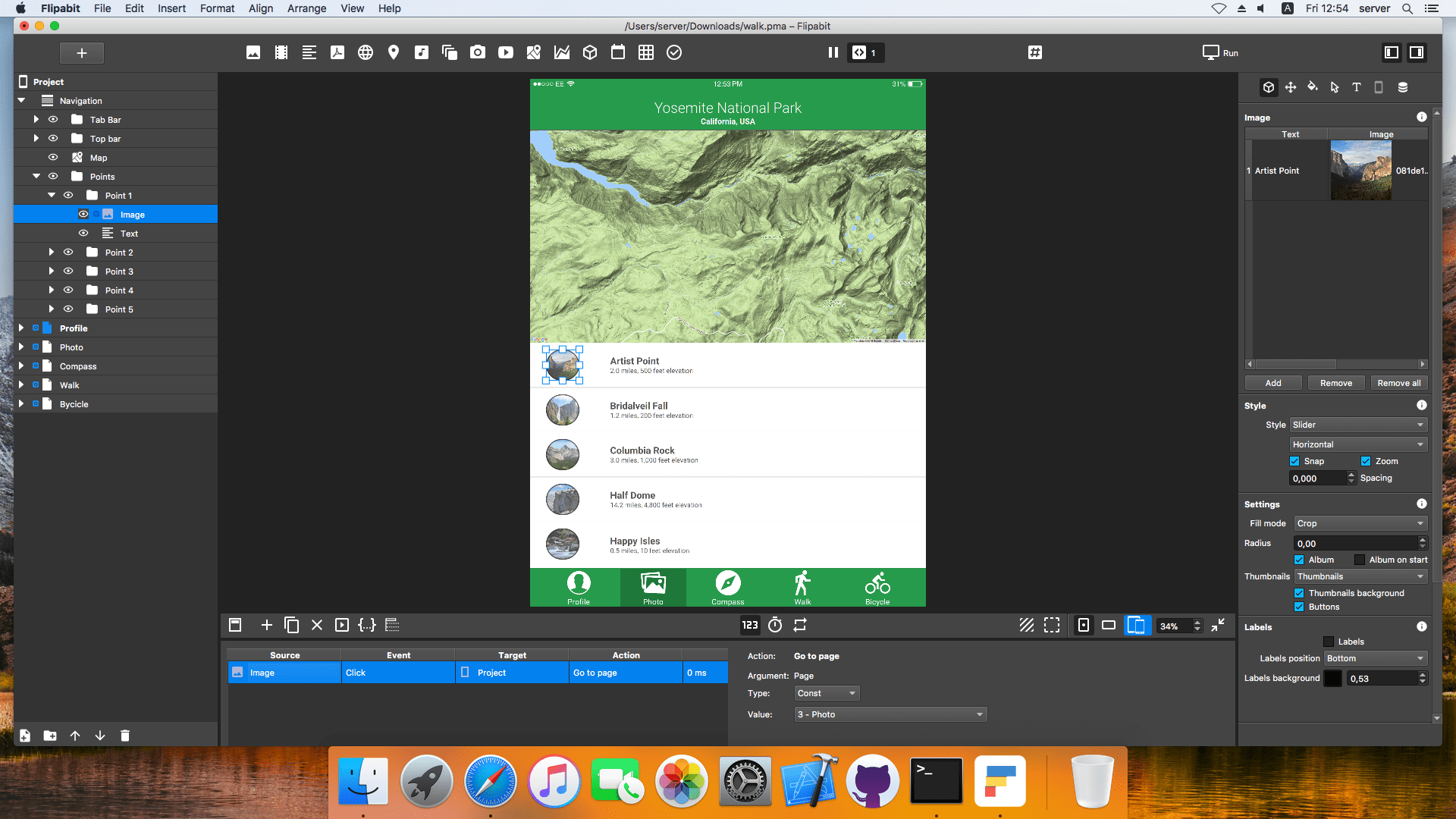Toggle visibility of Tab Bar layer

[x=53, y=119]
